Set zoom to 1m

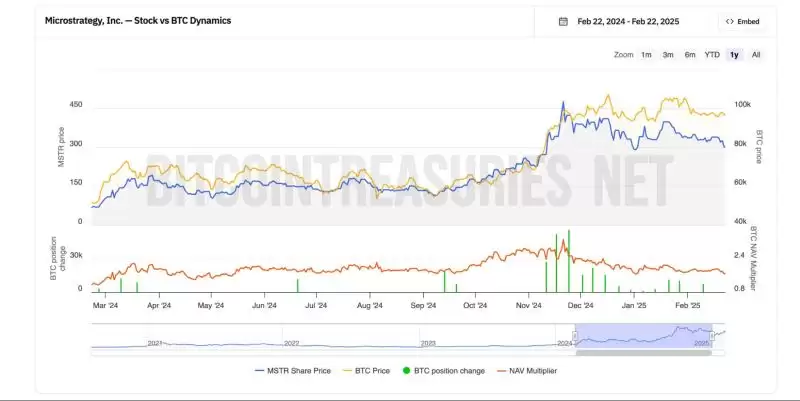[646, 55]
